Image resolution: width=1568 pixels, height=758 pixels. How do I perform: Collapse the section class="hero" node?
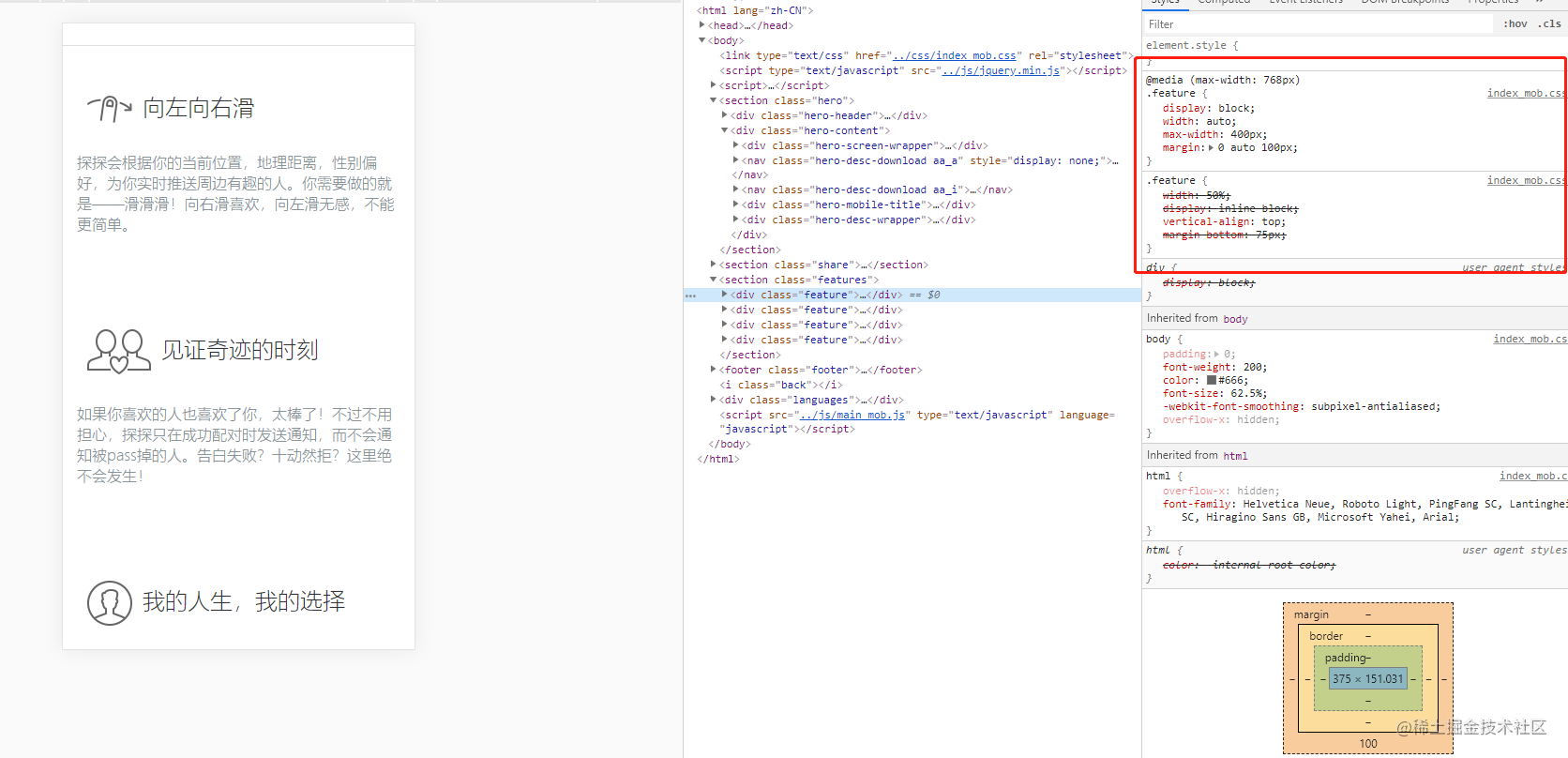(x=714, y=100)
